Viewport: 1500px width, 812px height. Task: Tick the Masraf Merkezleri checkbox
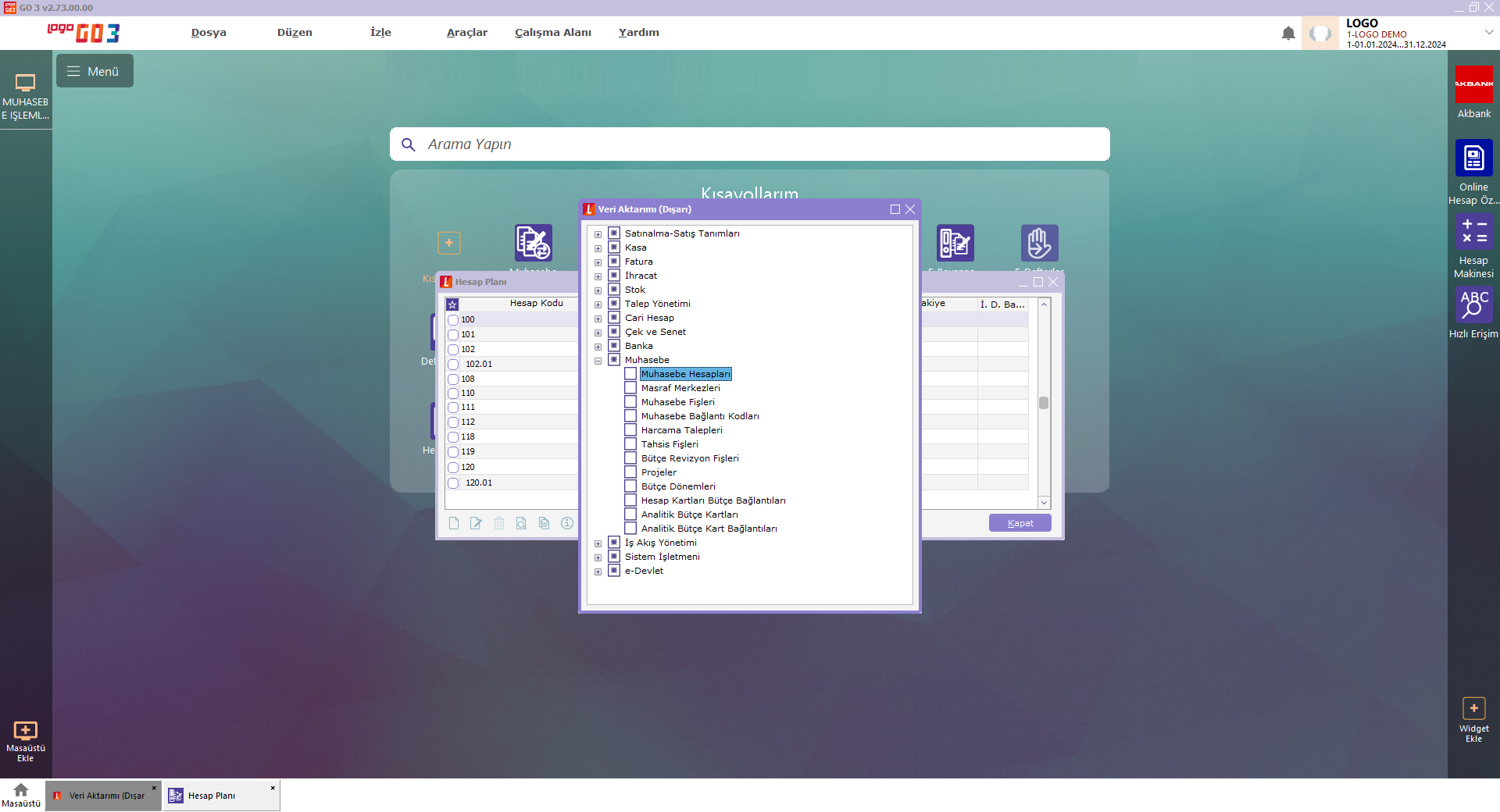[630, 388]
